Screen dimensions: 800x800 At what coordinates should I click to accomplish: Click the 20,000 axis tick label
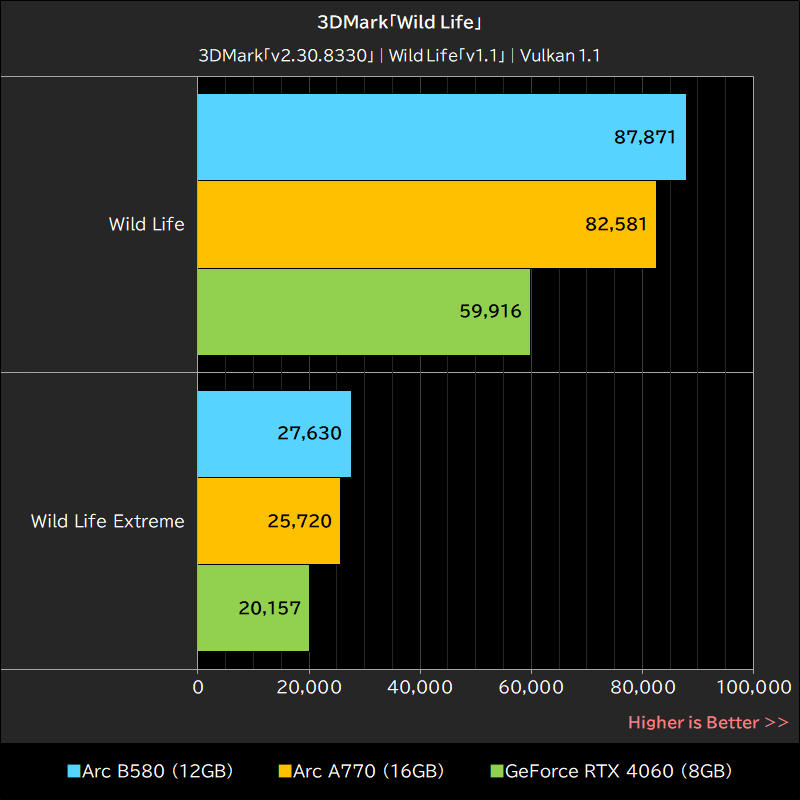click(x=309, y=687)
